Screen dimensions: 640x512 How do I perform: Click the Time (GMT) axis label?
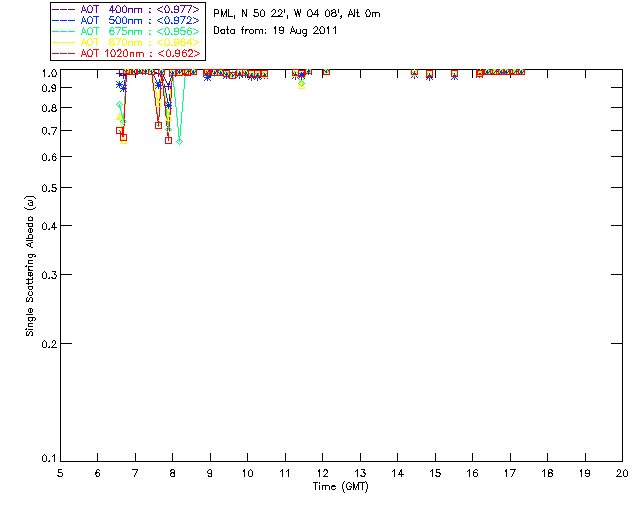[340, 487]
